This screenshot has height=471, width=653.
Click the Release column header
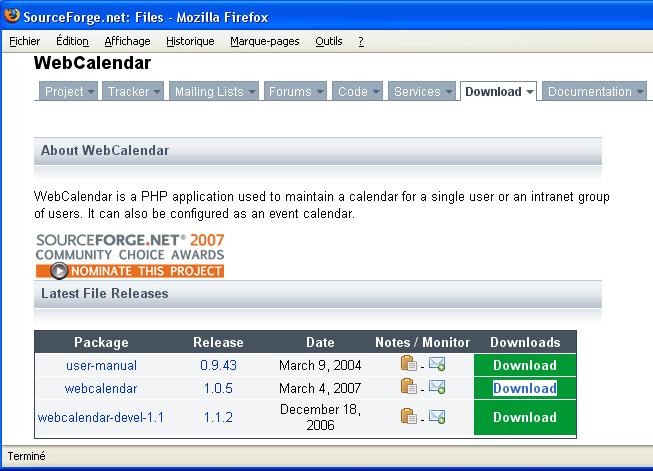(x=218, y=342)
